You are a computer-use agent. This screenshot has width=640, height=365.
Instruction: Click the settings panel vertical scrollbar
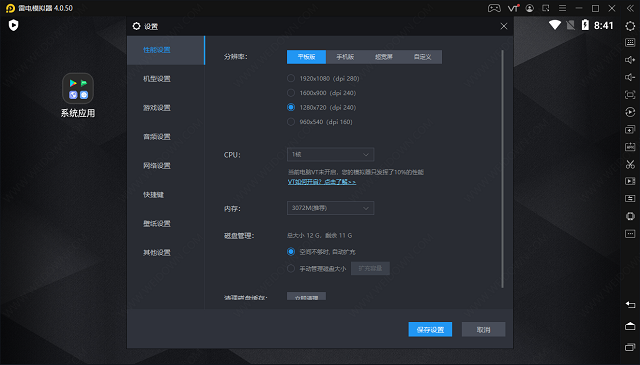502,169
